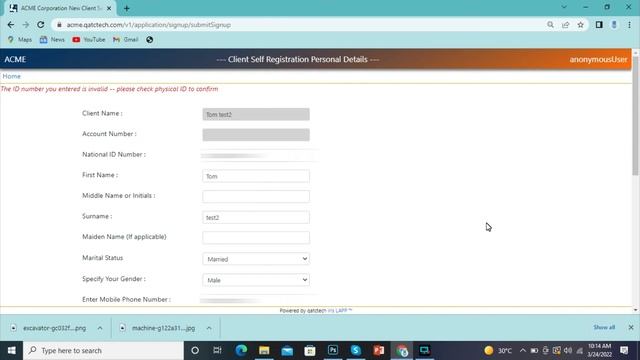The height and width of the screenshot is (360, 640).
Task: Close the ACME Corporation tab
Action: [x=109, y=8]
